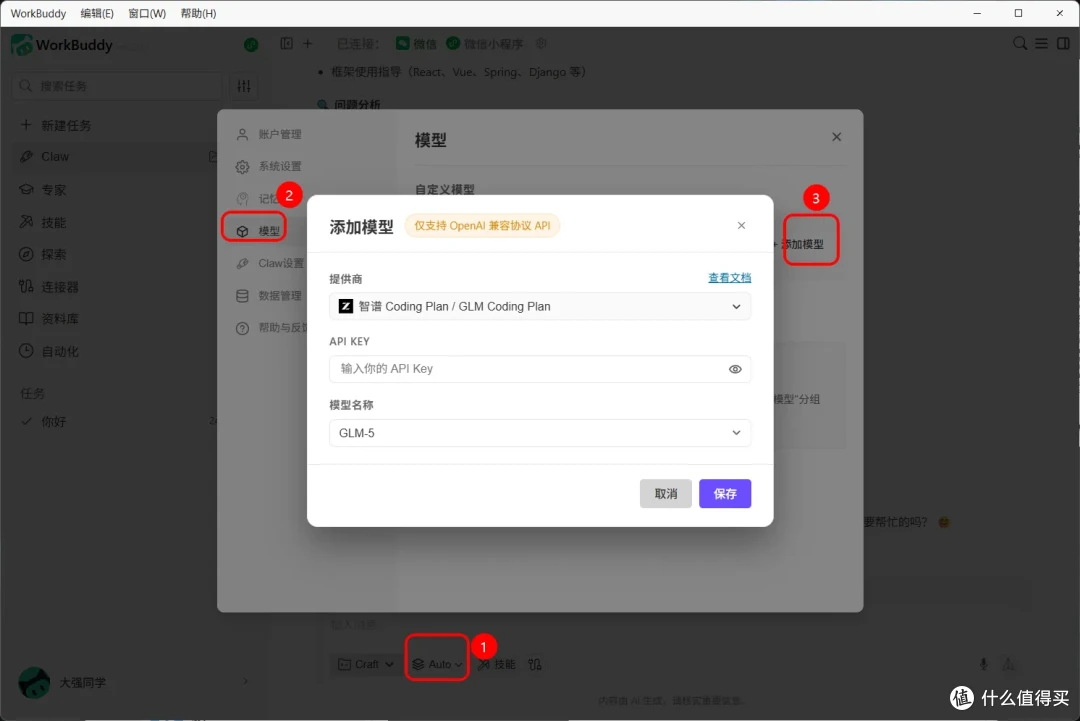Select Claw设置 in settings sidebar
1080x721 pixels.
tap(270, 264)
